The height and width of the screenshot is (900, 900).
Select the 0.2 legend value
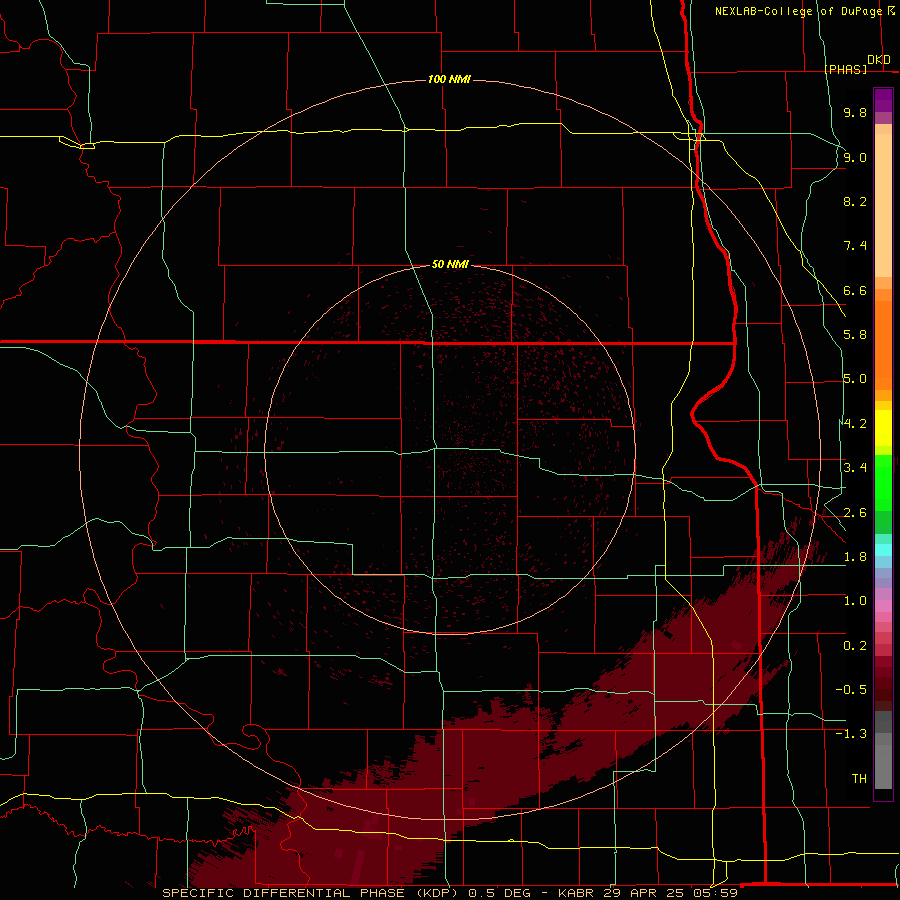coord(855,646)
